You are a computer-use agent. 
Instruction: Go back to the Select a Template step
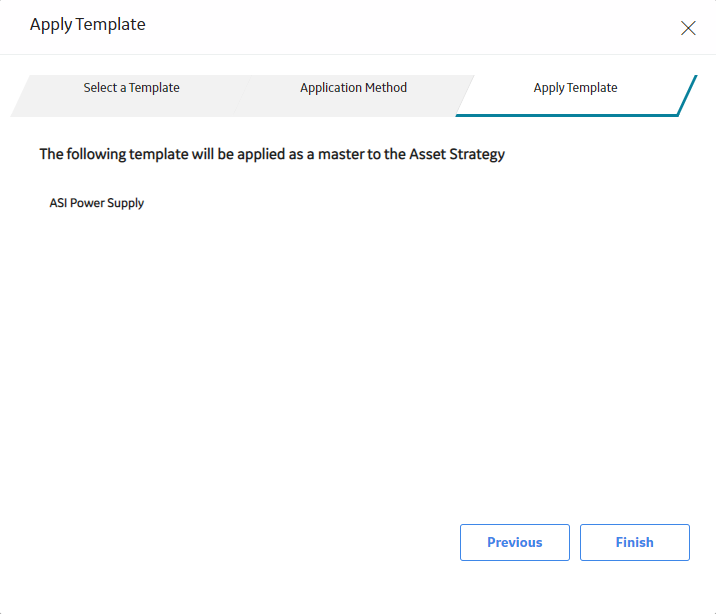132,88
